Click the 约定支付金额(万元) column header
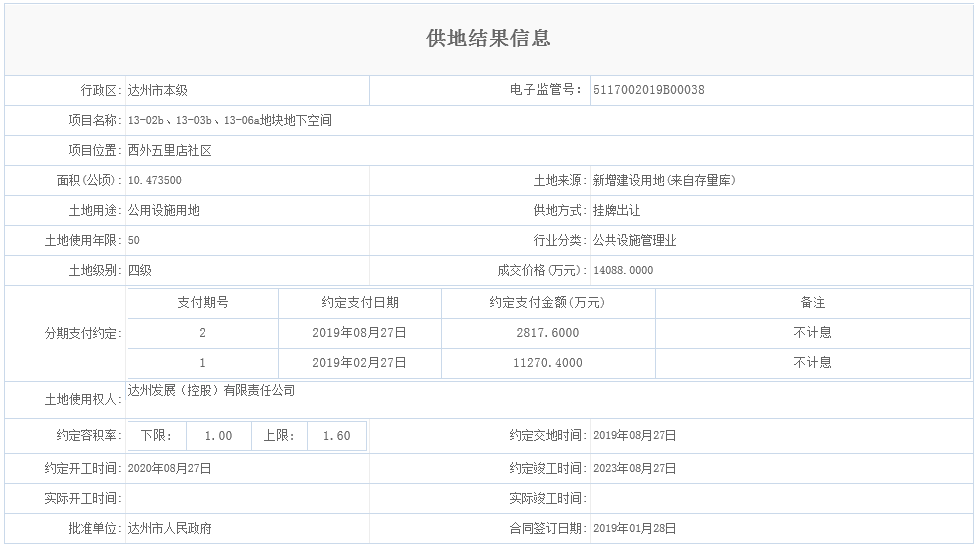976x546 pixels. point(548,303)
